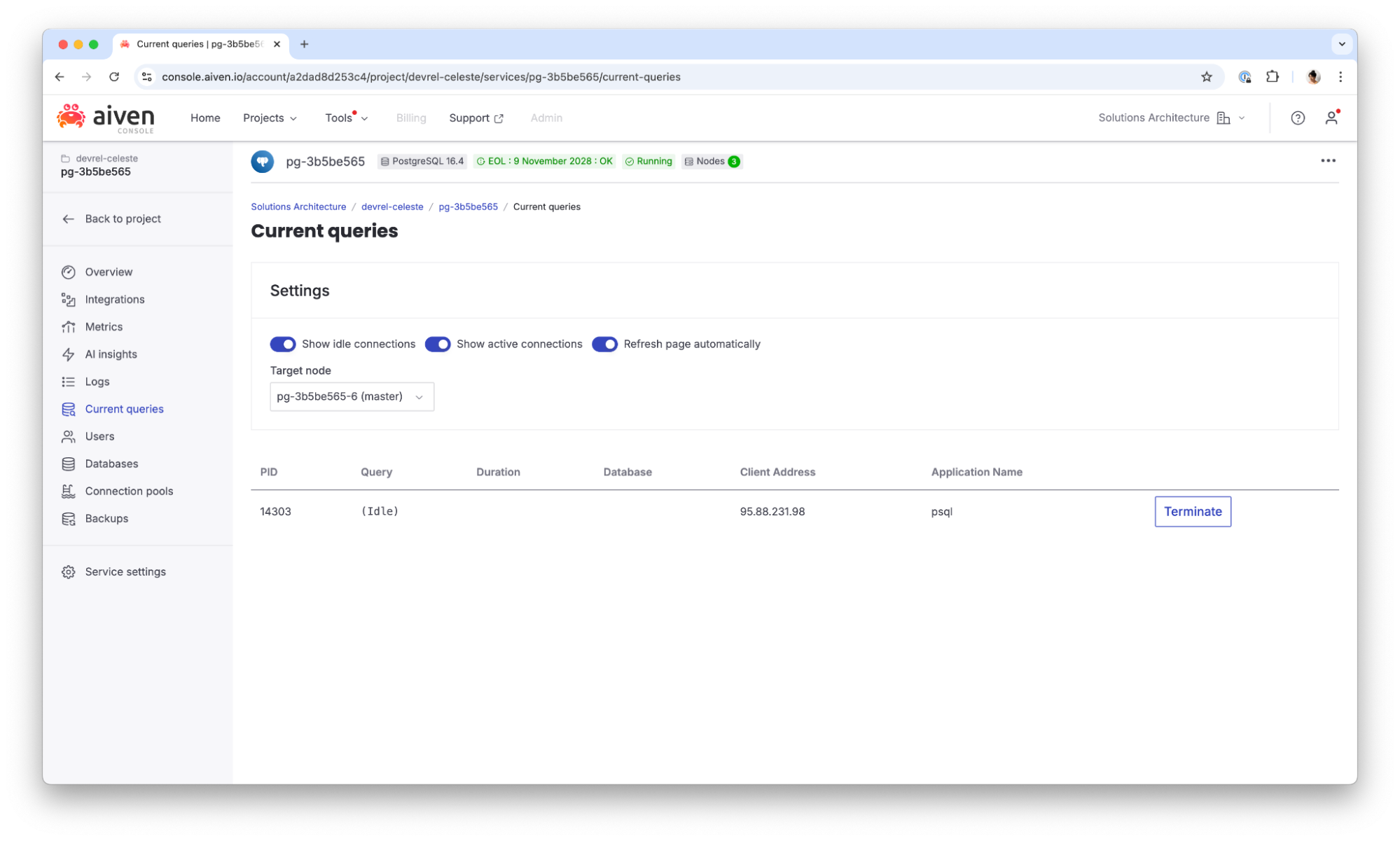Viewport: 1400px width, 841px height.
Task: Open the browser extensions puzzle icon
Action: [x=1273, y=77]
